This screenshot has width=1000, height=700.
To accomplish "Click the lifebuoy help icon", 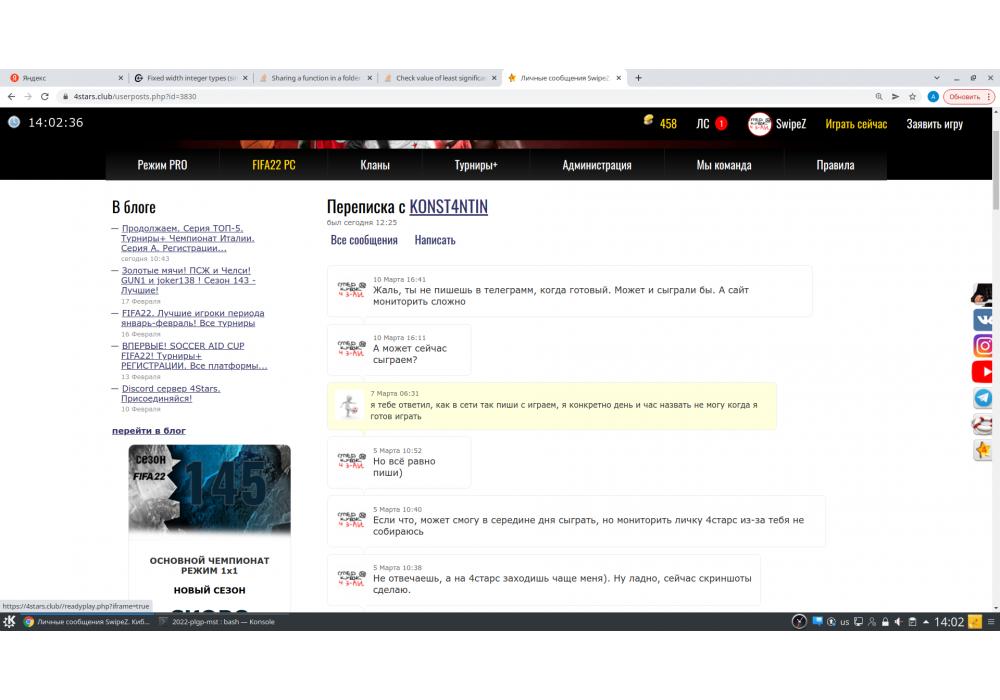I will click(x=984, y=424).
